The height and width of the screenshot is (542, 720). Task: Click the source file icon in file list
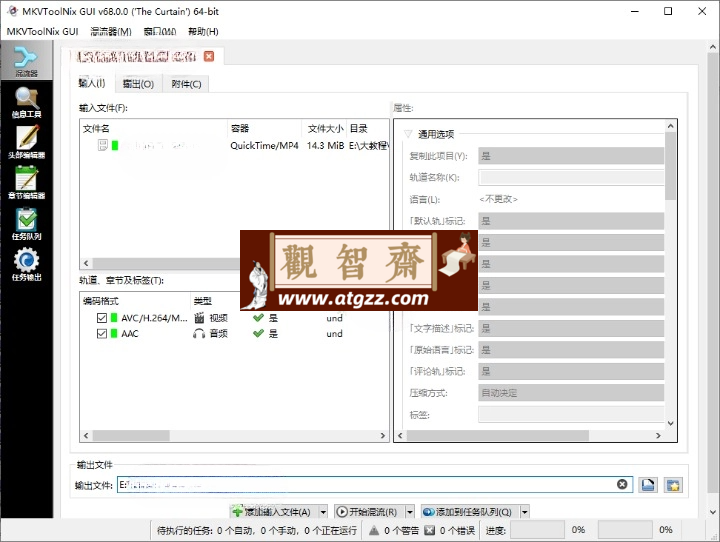coord(103,146)
